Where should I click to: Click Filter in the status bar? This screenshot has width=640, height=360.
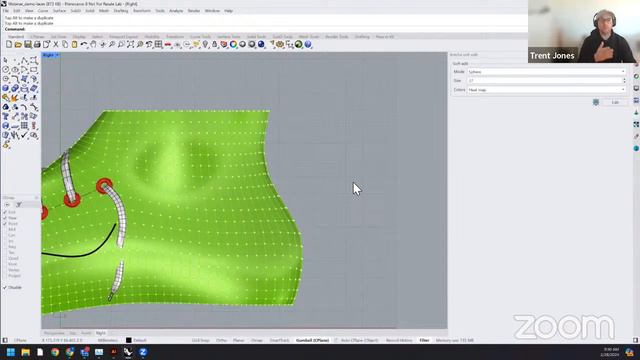(424, 340)
